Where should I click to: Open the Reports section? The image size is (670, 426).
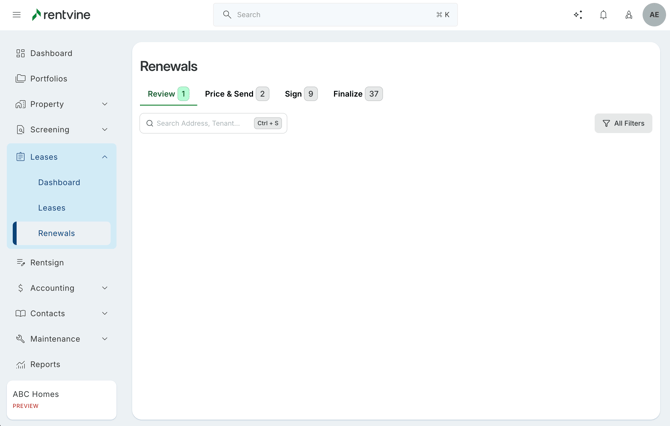click(x=45, y=365)
